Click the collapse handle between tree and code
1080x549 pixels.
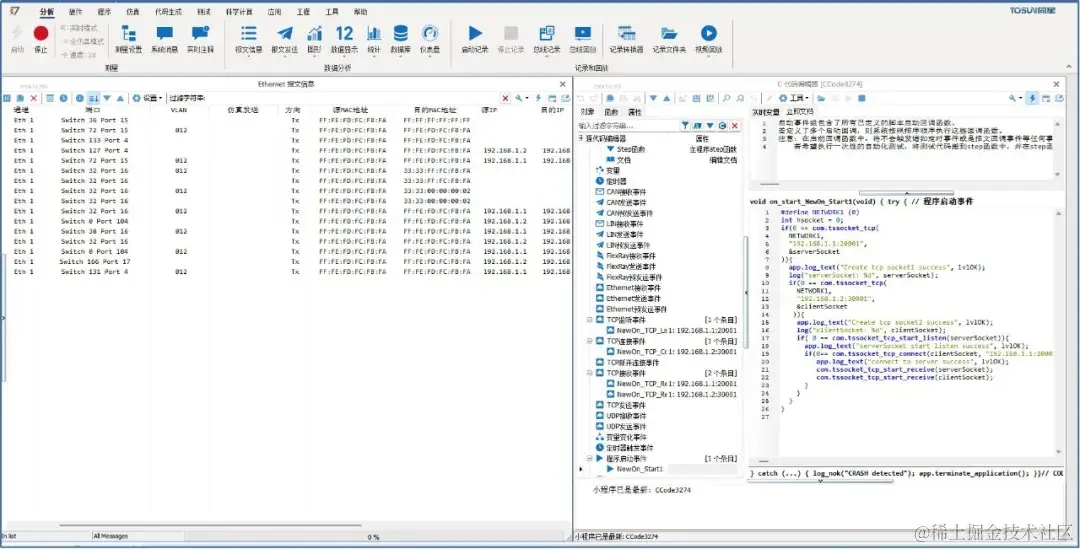(x=745, y=293)
